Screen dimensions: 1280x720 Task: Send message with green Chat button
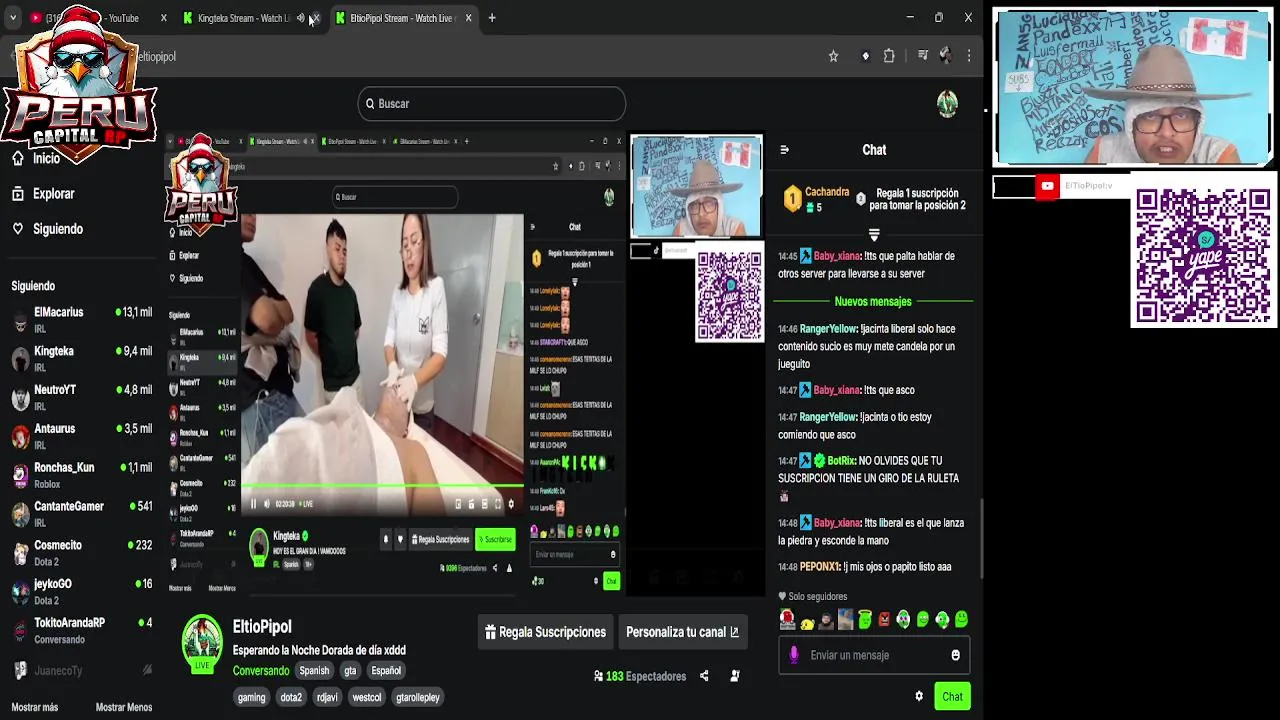[952, 697]
